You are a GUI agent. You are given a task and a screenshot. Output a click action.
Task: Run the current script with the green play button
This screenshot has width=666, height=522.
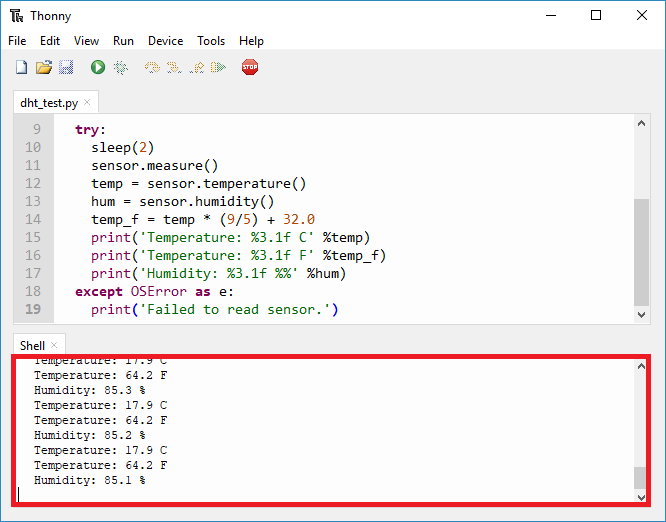[x=98, y=68]
